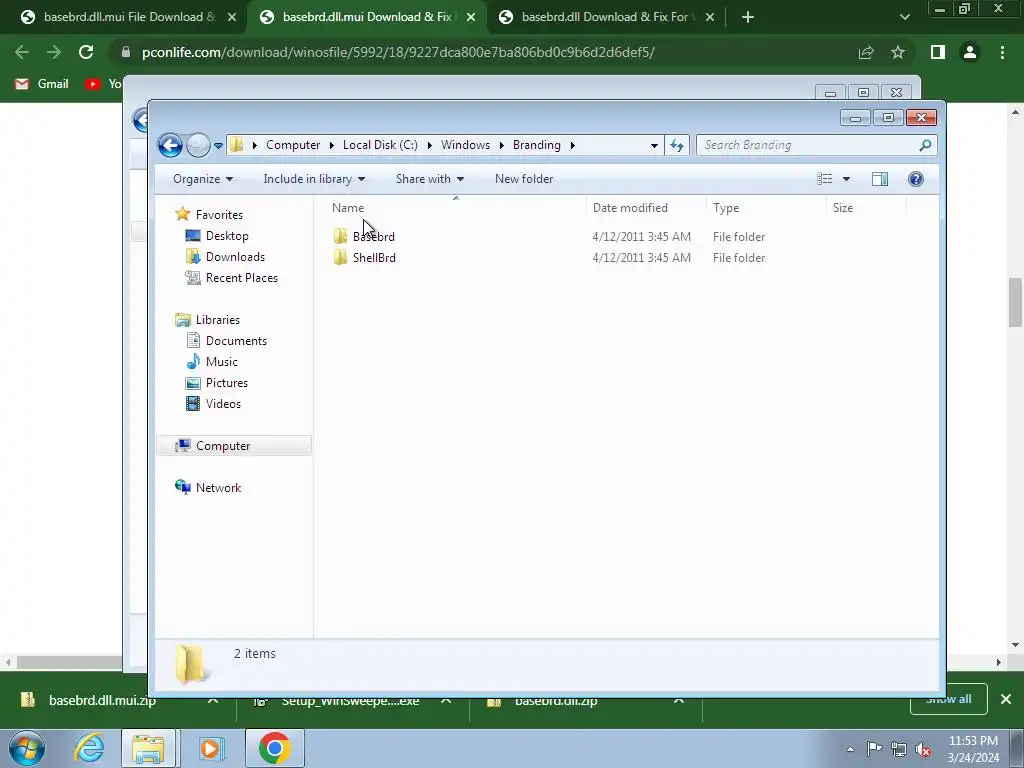Viewport: 1024px width, 768px height.
Task: Open Pictures library
Action: tap(227, 383)
